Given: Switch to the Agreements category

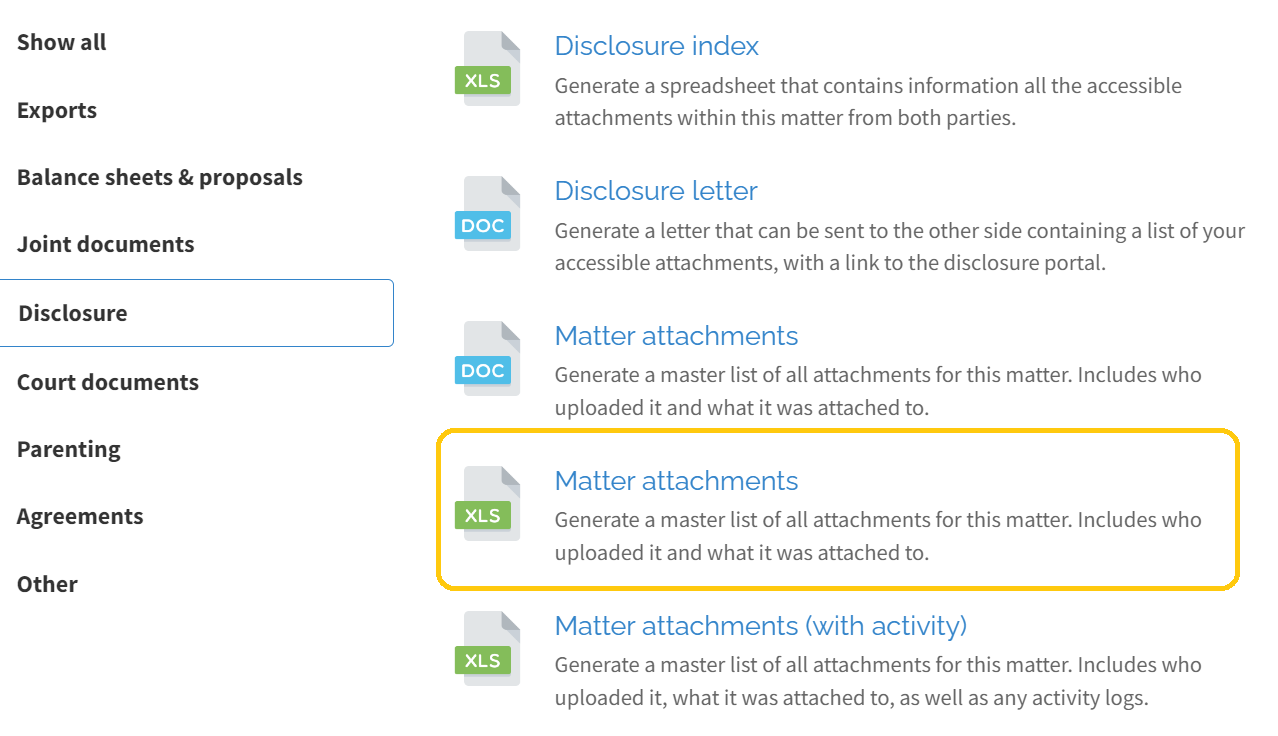Looking at the screenshot, I should click(80, 517).
